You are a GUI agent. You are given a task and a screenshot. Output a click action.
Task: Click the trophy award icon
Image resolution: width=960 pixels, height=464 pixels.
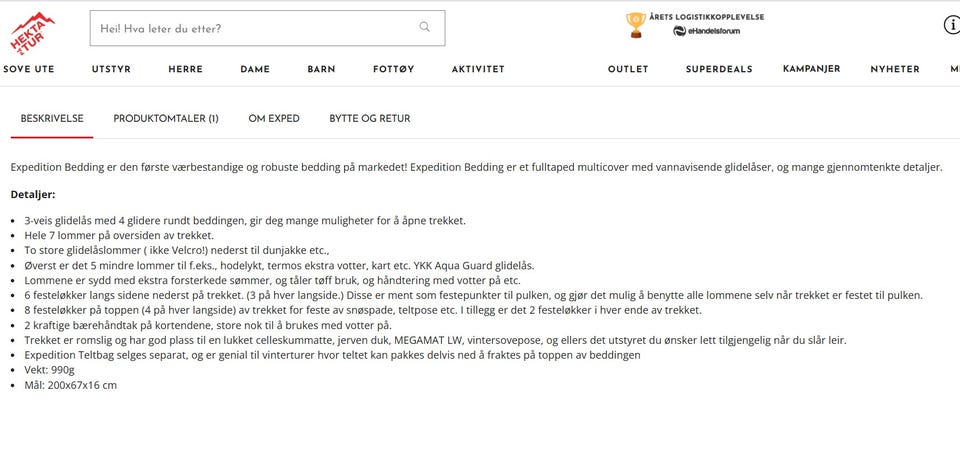click(636, 26)
